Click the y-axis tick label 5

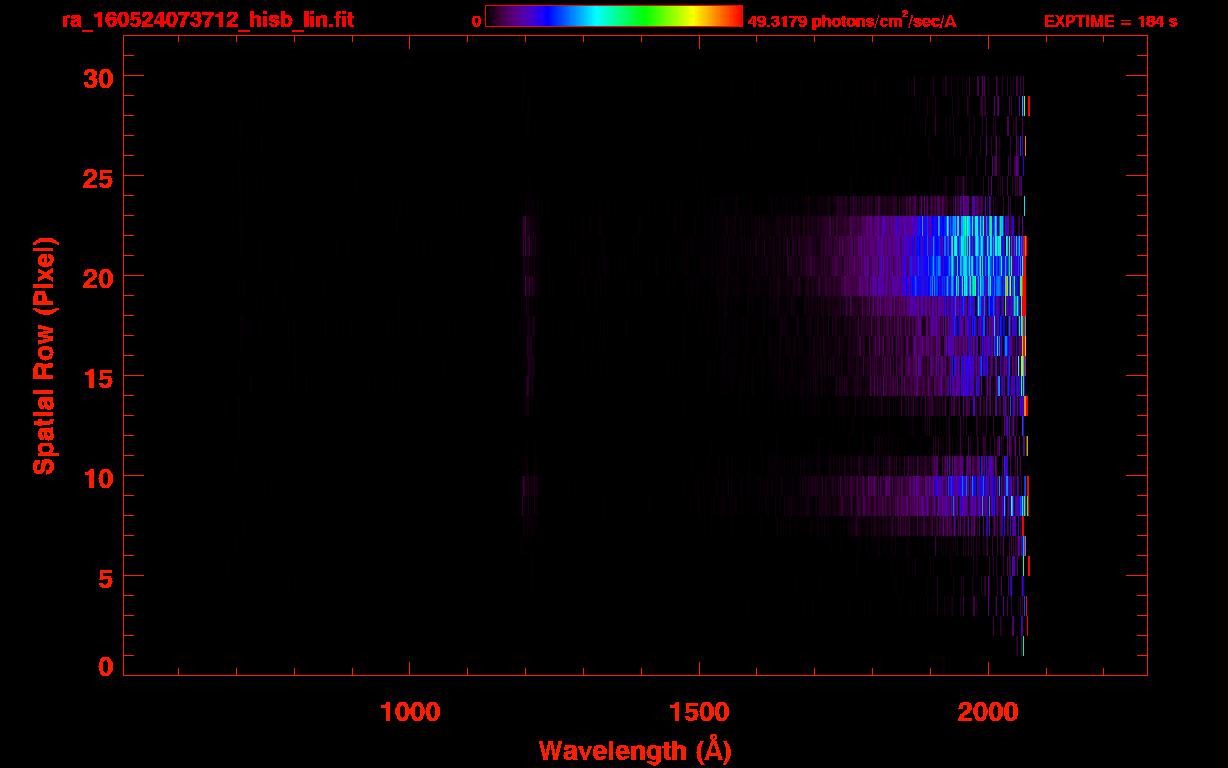104,577
